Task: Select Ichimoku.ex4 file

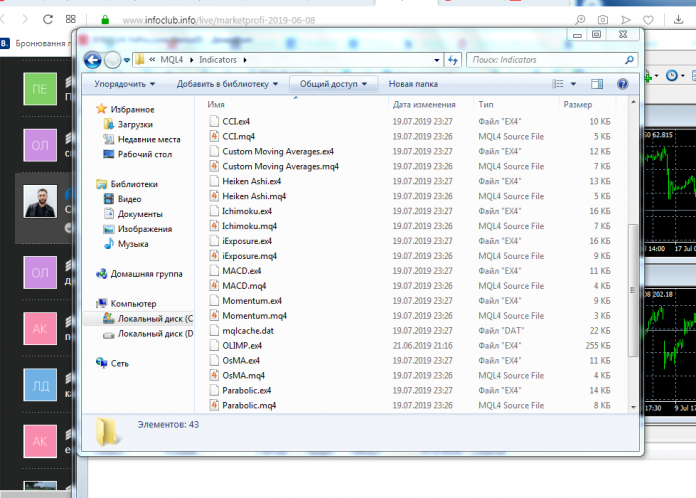Action: click(x=247, y=211)
